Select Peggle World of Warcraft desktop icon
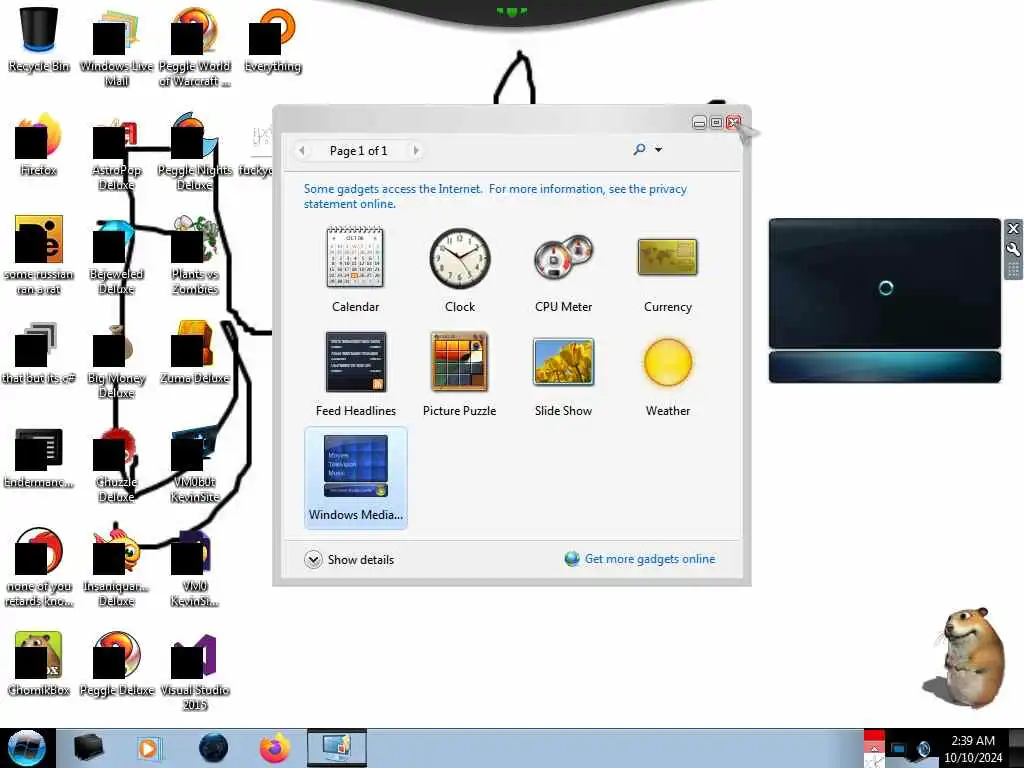Viewport: 1024px width, 768px height. pos(195,47)
